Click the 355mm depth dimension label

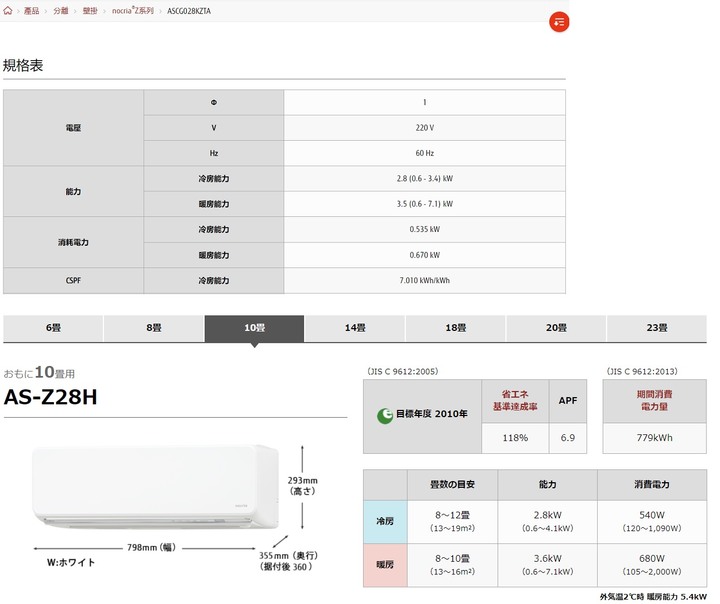288,561
